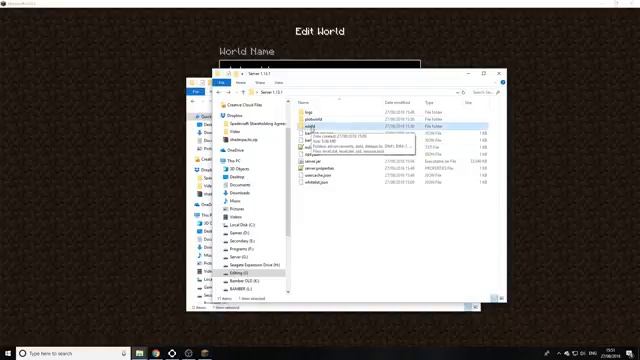Open Seagate Expansion Drive (H:)

[255, 265]
